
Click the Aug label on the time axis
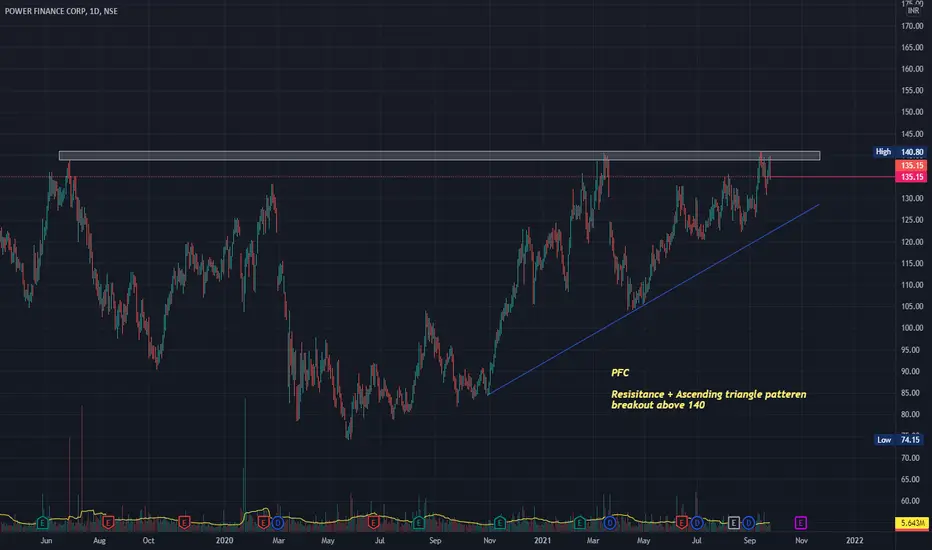click(99, 540)
